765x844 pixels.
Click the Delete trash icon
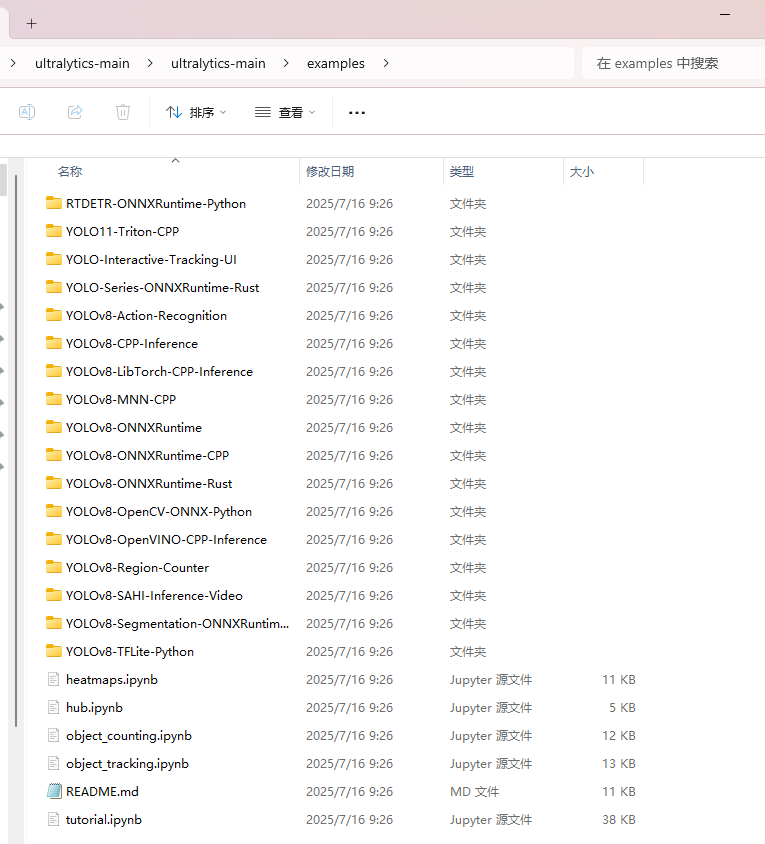pos(123,112)
